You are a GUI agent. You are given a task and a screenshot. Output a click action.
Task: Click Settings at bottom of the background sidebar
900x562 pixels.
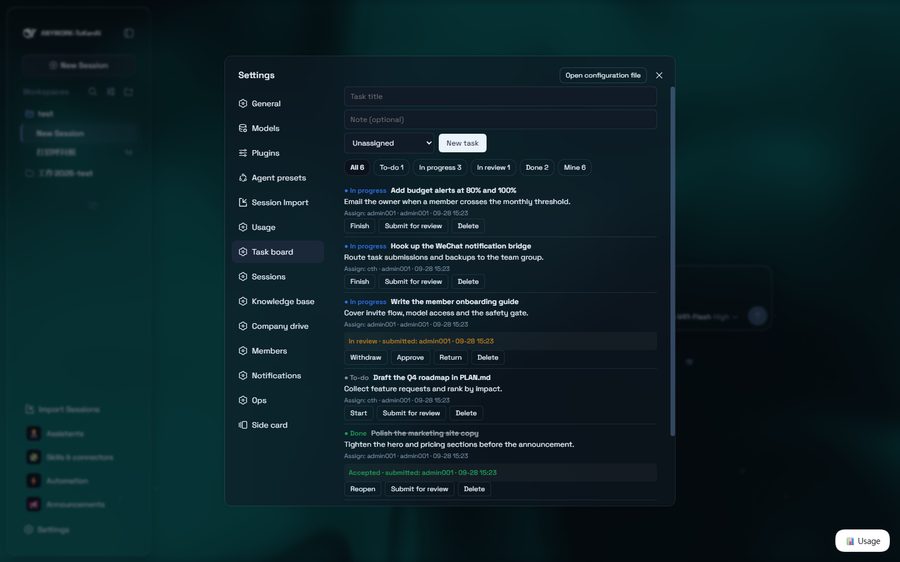46,529
